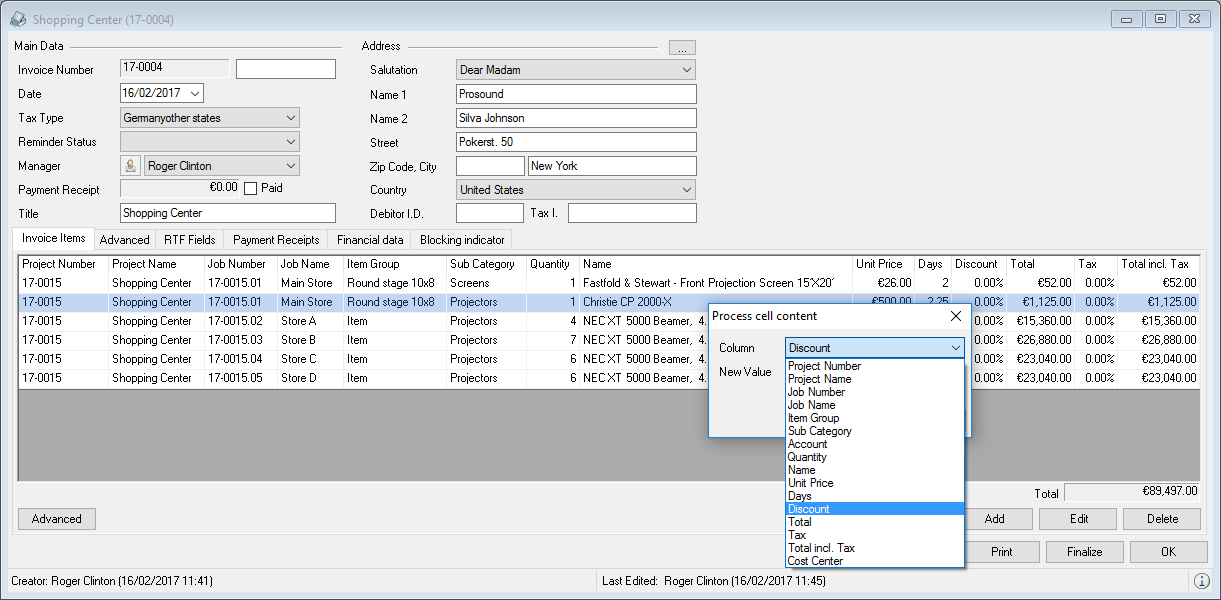Select Cost Center in the dropdown list
1221x600 pixels.
point(815,561)
